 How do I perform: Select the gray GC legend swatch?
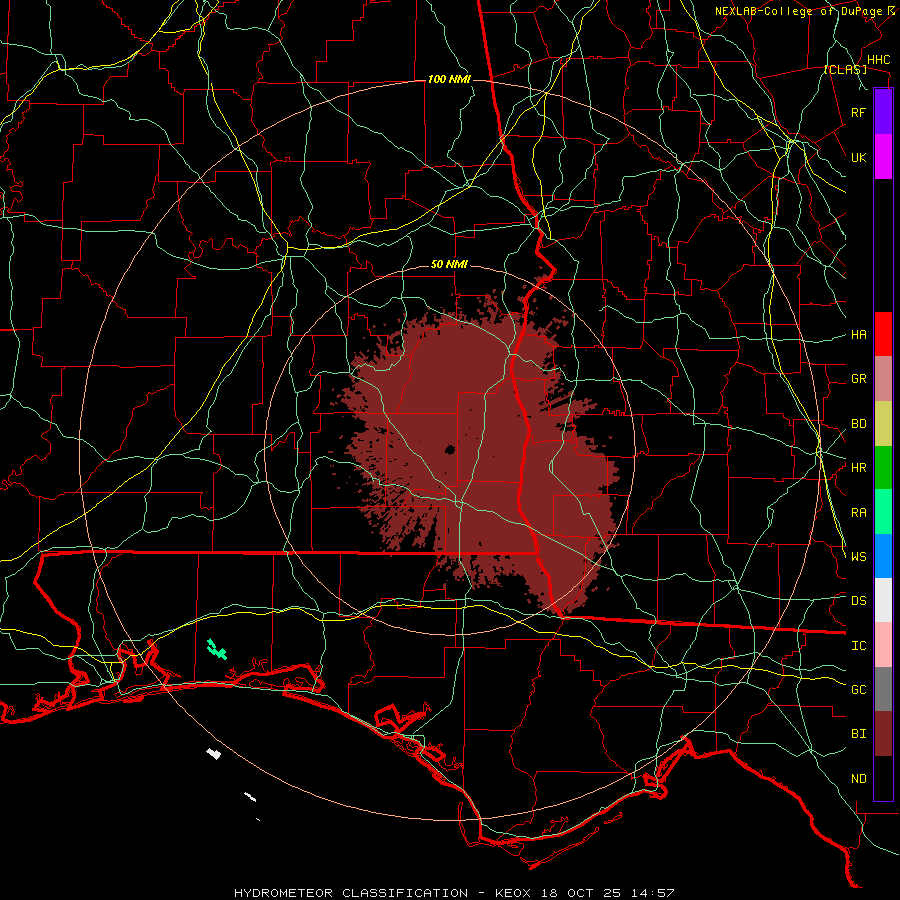click(x=883, y=689)
